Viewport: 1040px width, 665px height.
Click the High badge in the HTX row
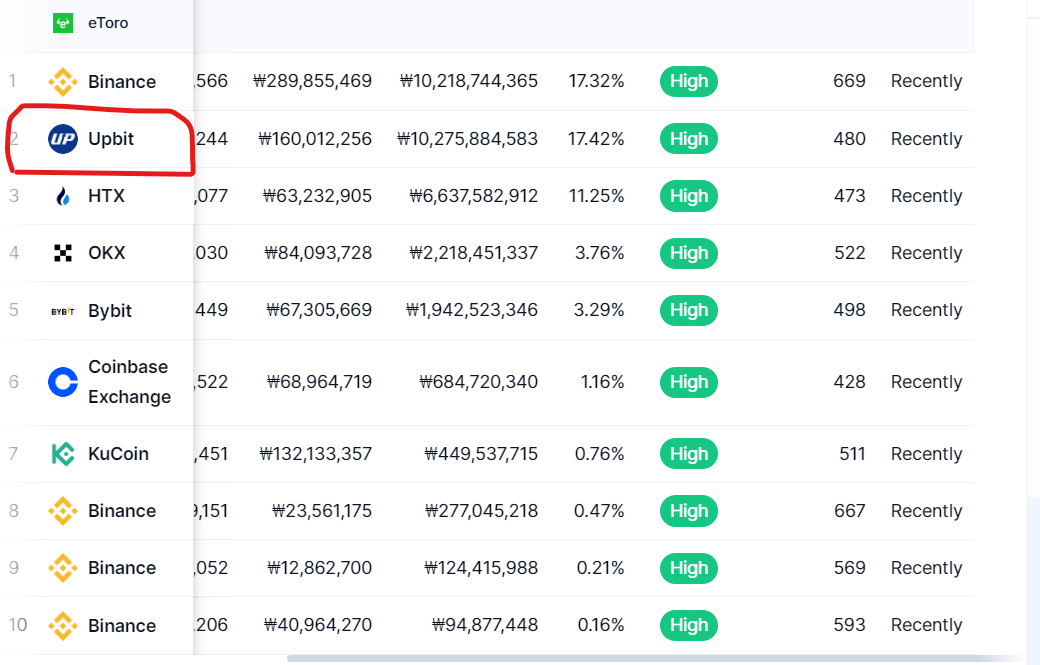tap(688, 196)
